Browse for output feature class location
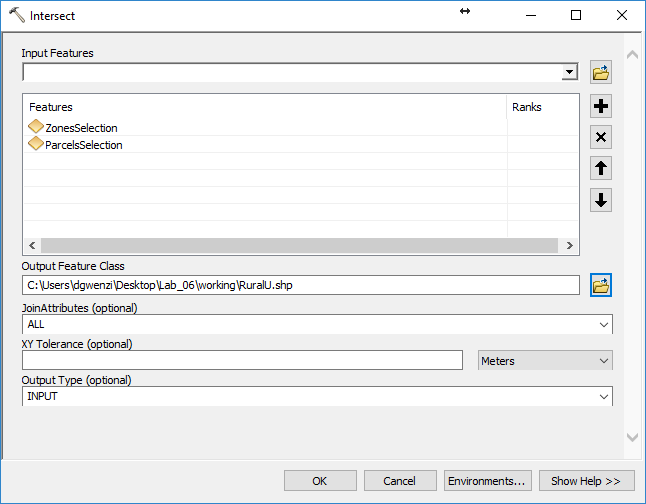This screenshot has width=646, height=504. tap(601, 286)
